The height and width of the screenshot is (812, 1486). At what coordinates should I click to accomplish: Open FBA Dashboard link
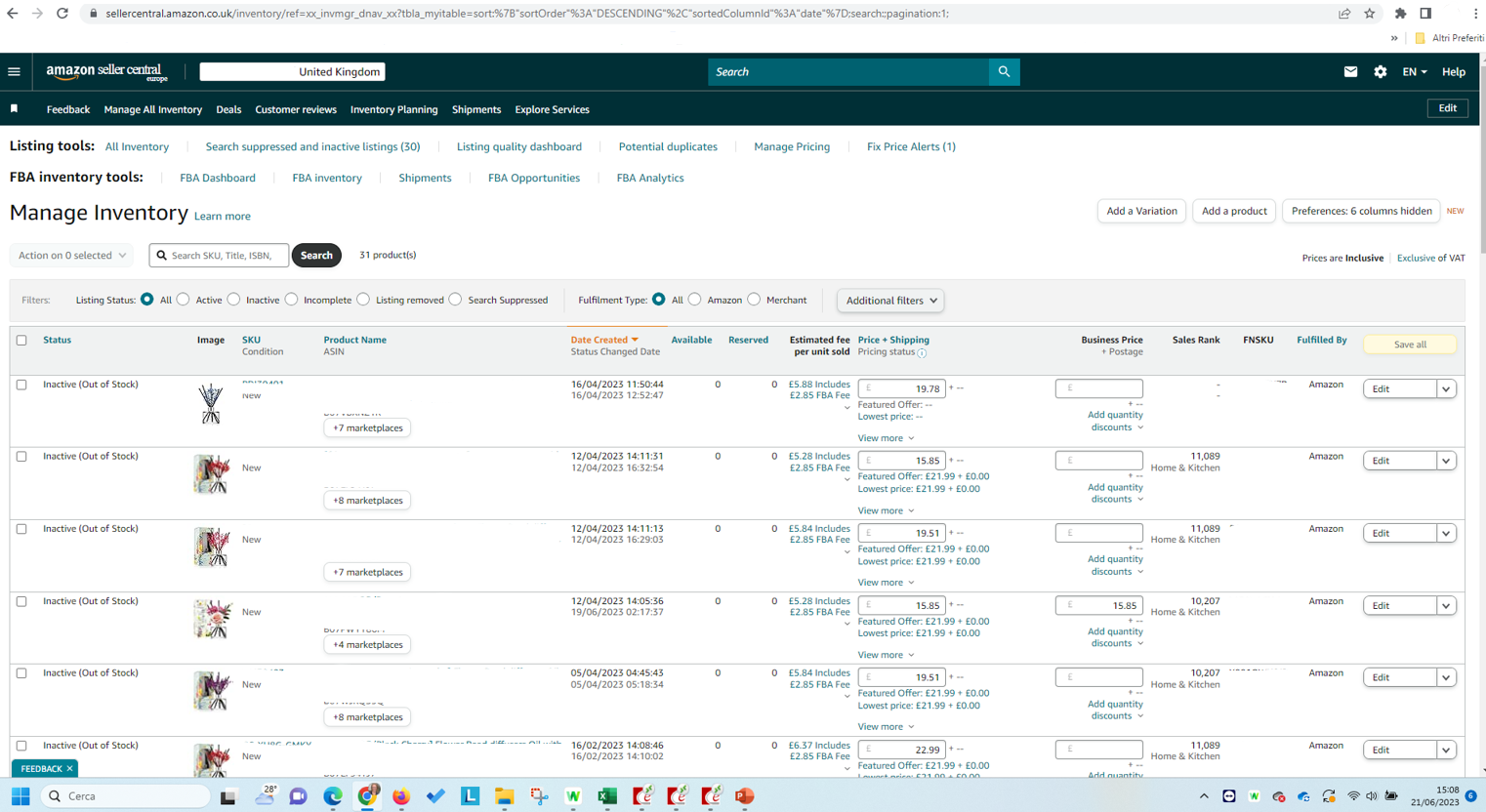218,178
